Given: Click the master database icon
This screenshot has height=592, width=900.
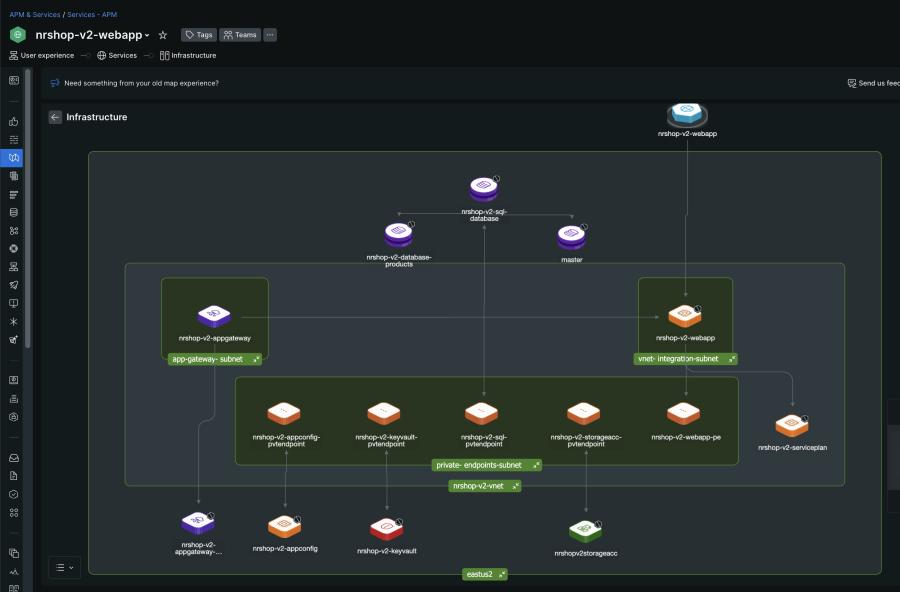Looking at the screenshot, I should coord(572,238).
